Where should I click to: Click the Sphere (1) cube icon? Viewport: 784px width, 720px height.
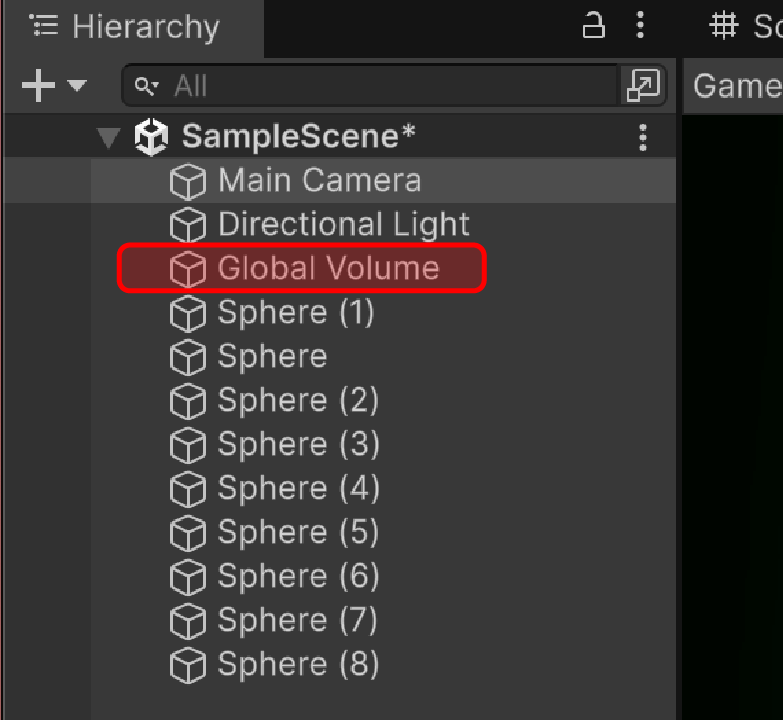(x=188, y=313)
